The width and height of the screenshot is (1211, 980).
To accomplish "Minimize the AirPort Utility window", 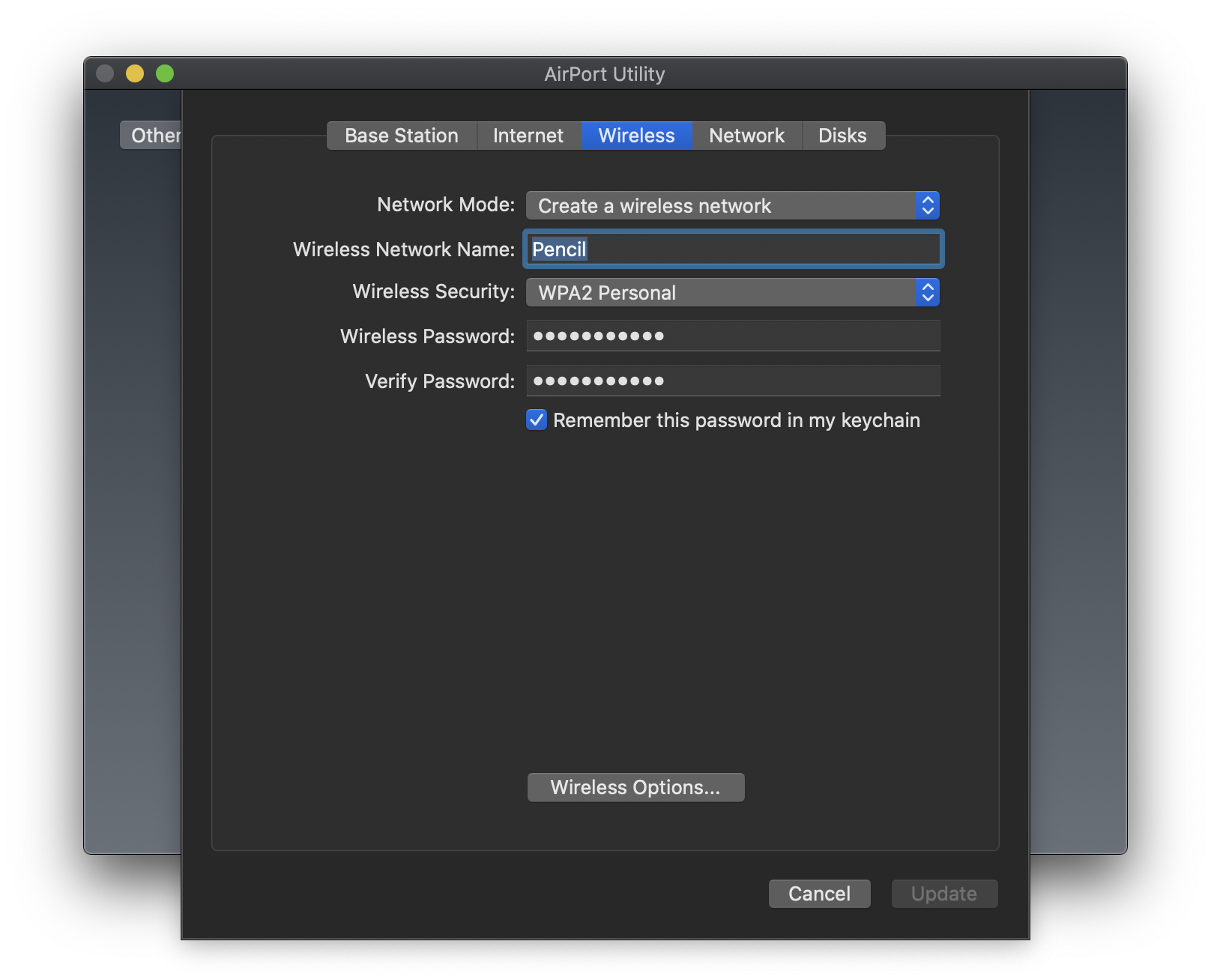I will pyautogui.click(x=135, y=73).
